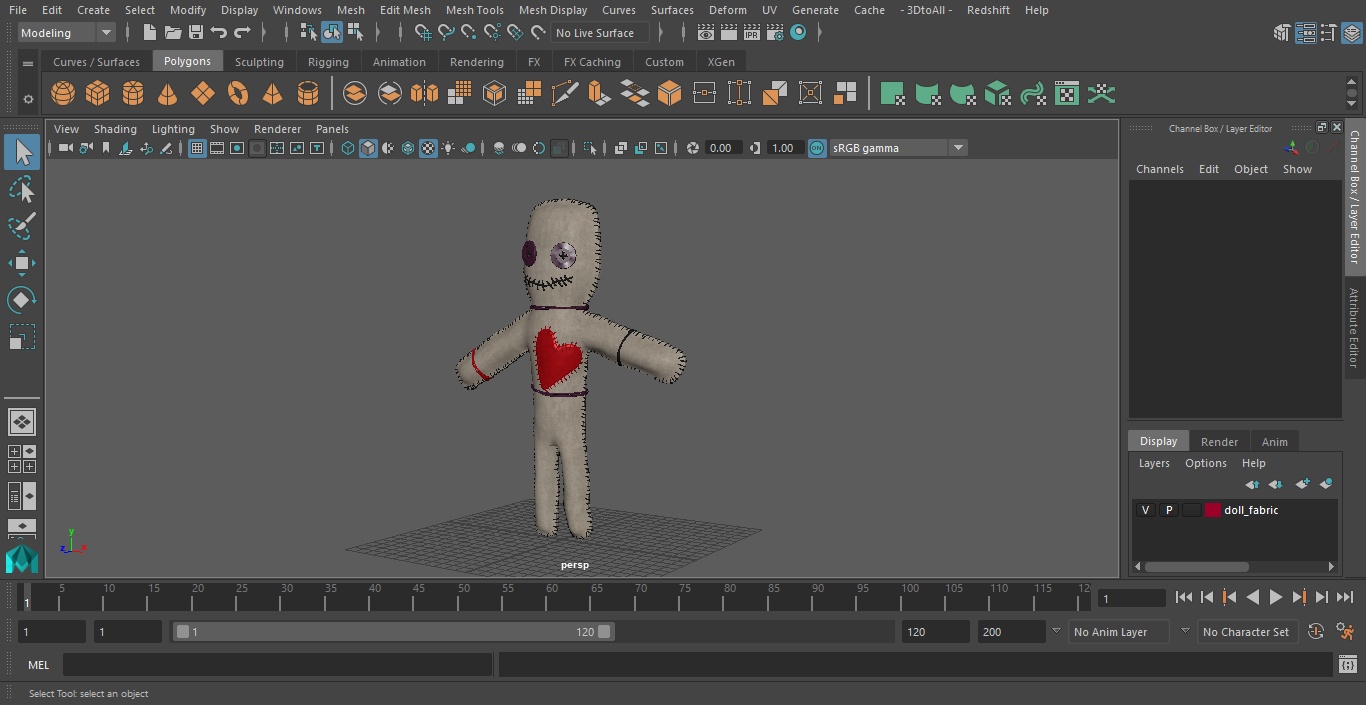Click No Live Surface field
The image size is (1366, 705).
click(x=600, y=33)
